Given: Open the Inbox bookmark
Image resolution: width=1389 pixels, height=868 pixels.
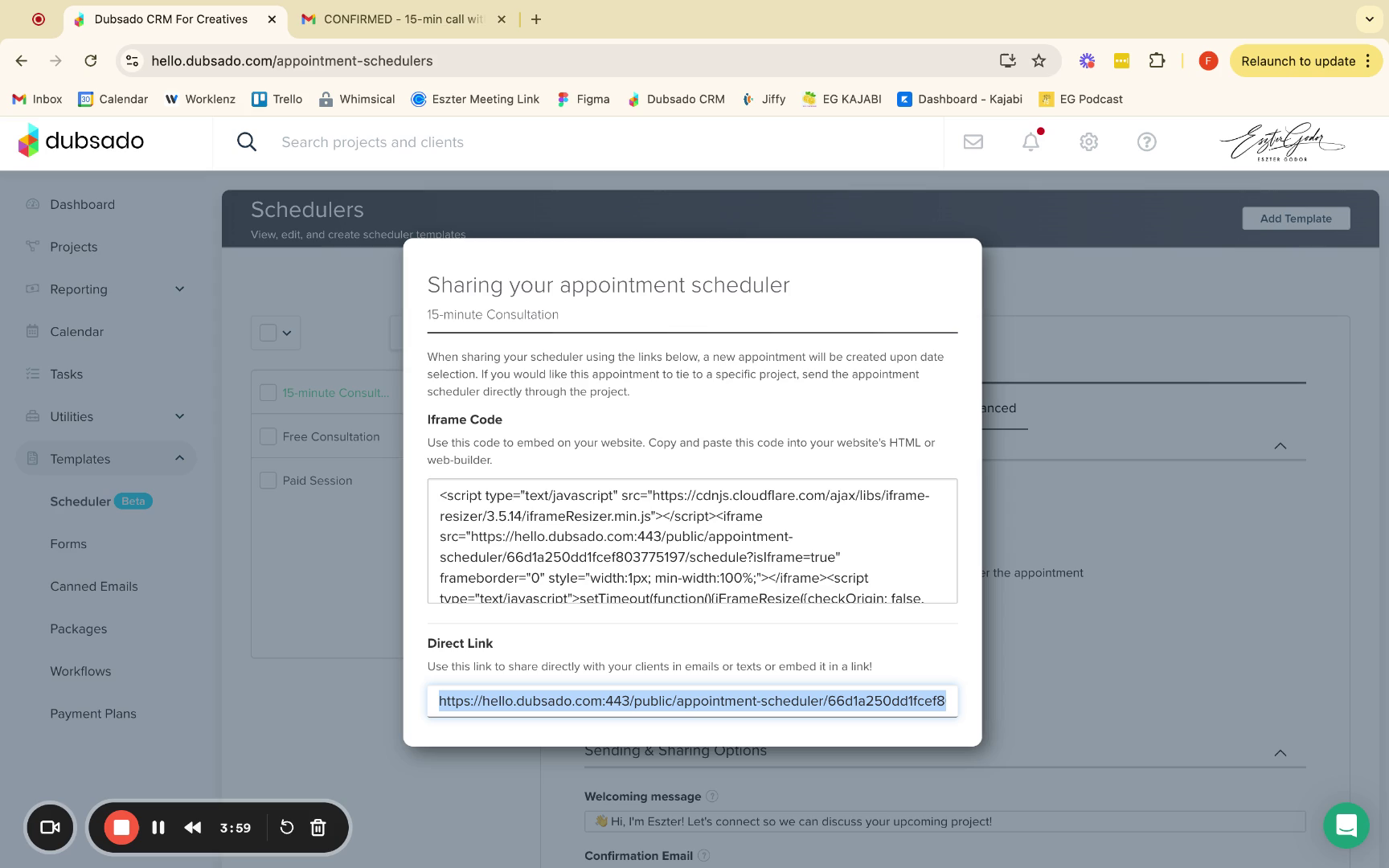Looking at the screenshot, I should pyautogui.click(x=37, y=99).
